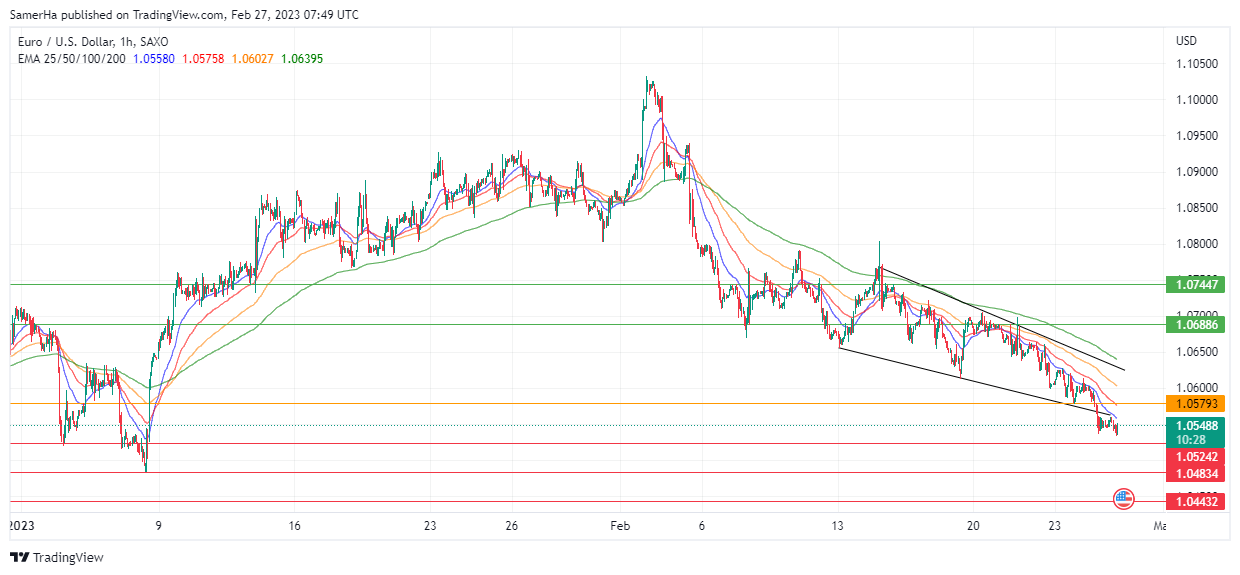The image size is (1240, 575).
Task: Select the red EMA value 1.05758
Action: coord(202,59)
